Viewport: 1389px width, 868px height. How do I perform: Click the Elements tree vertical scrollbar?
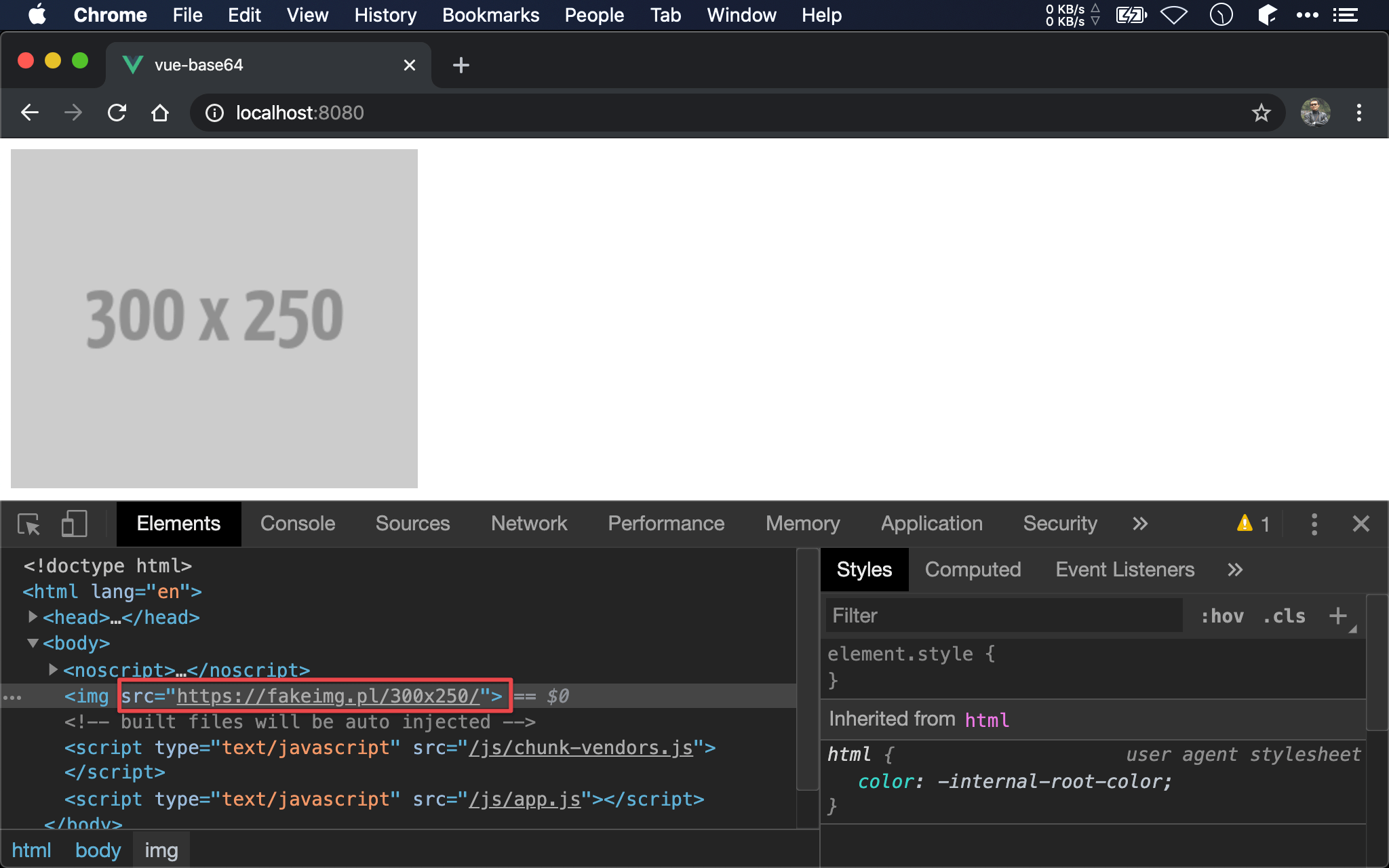pos(807,670)
